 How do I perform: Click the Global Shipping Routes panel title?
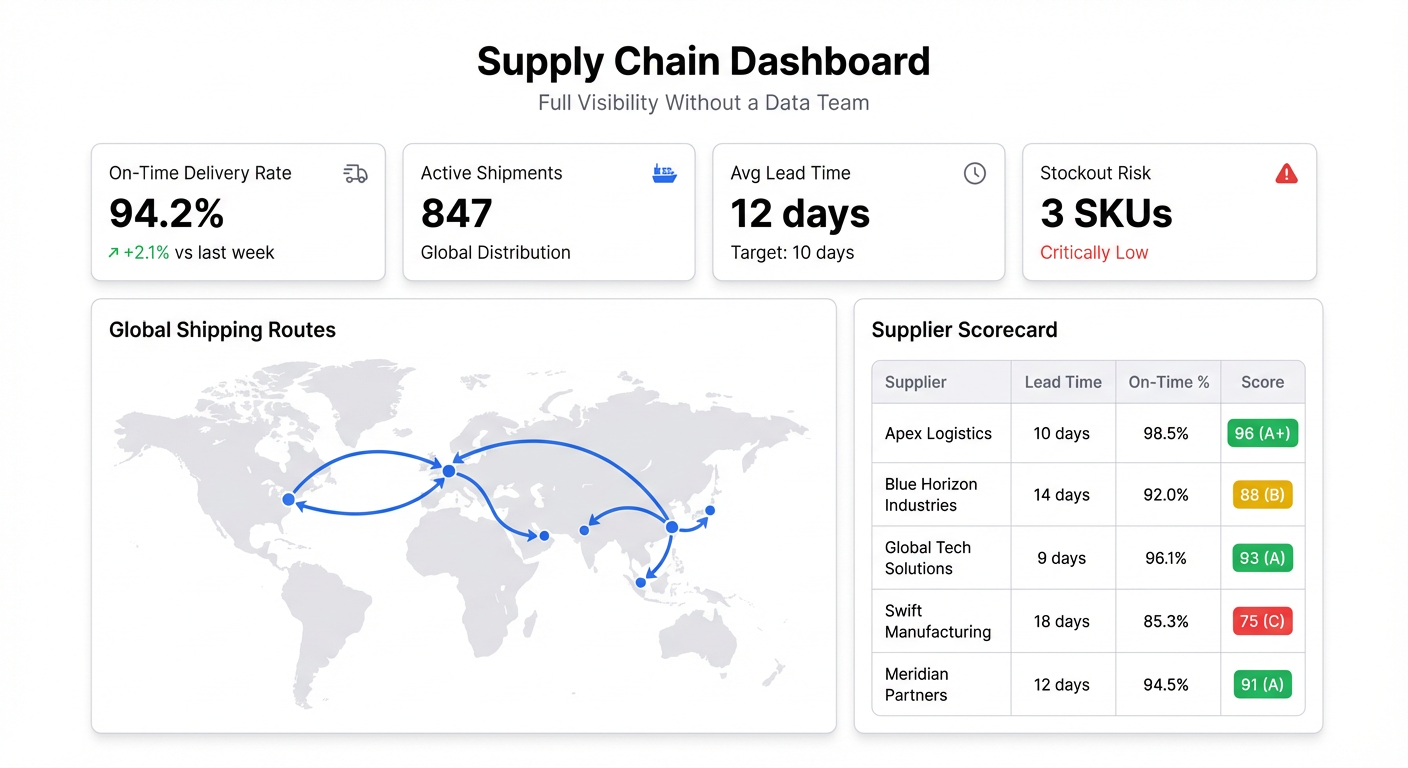(222, 330)
